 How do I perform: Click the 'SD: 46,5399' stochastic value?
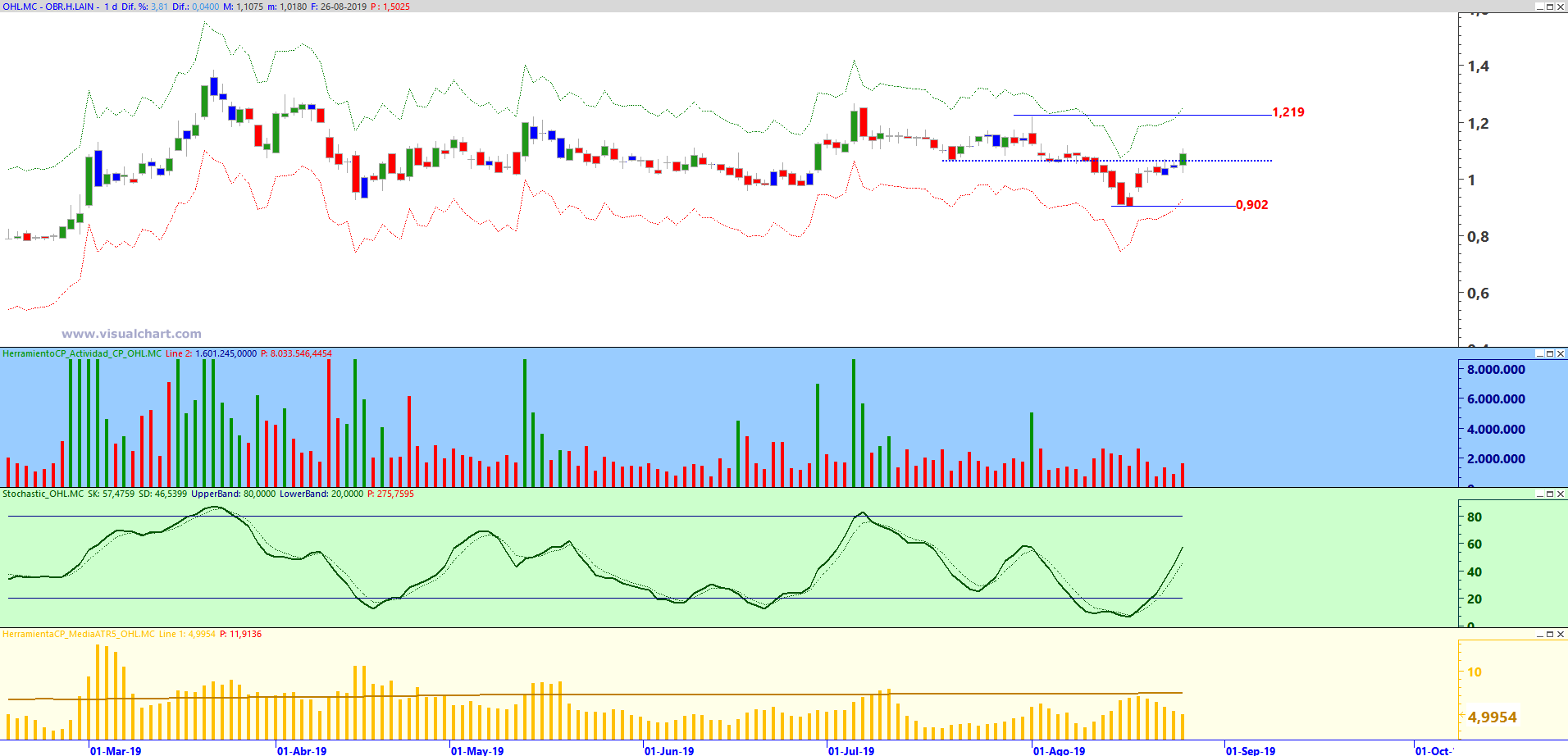coord(163,494)
